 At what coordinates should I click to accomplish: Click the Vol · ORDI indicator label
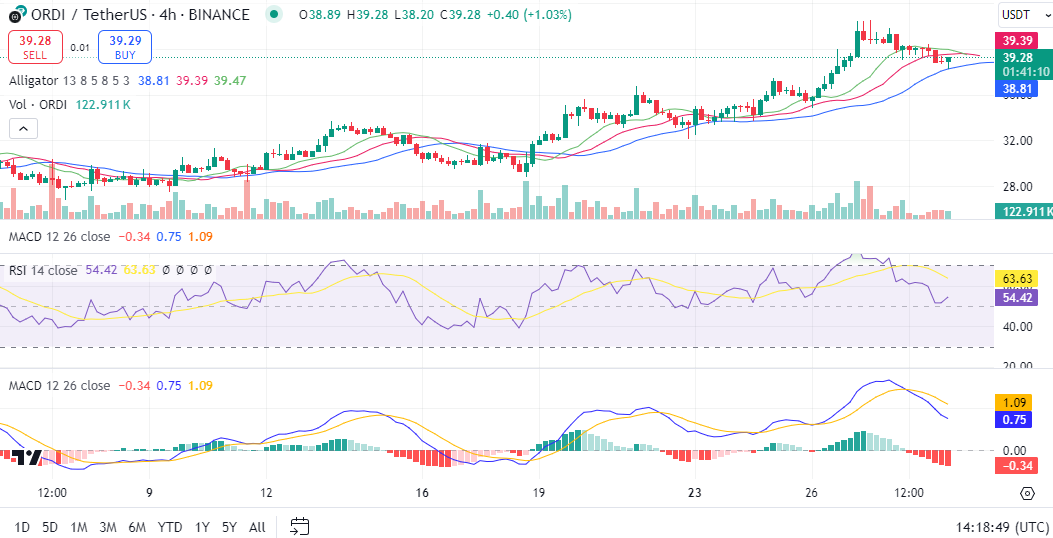click(x=40, y=105)
